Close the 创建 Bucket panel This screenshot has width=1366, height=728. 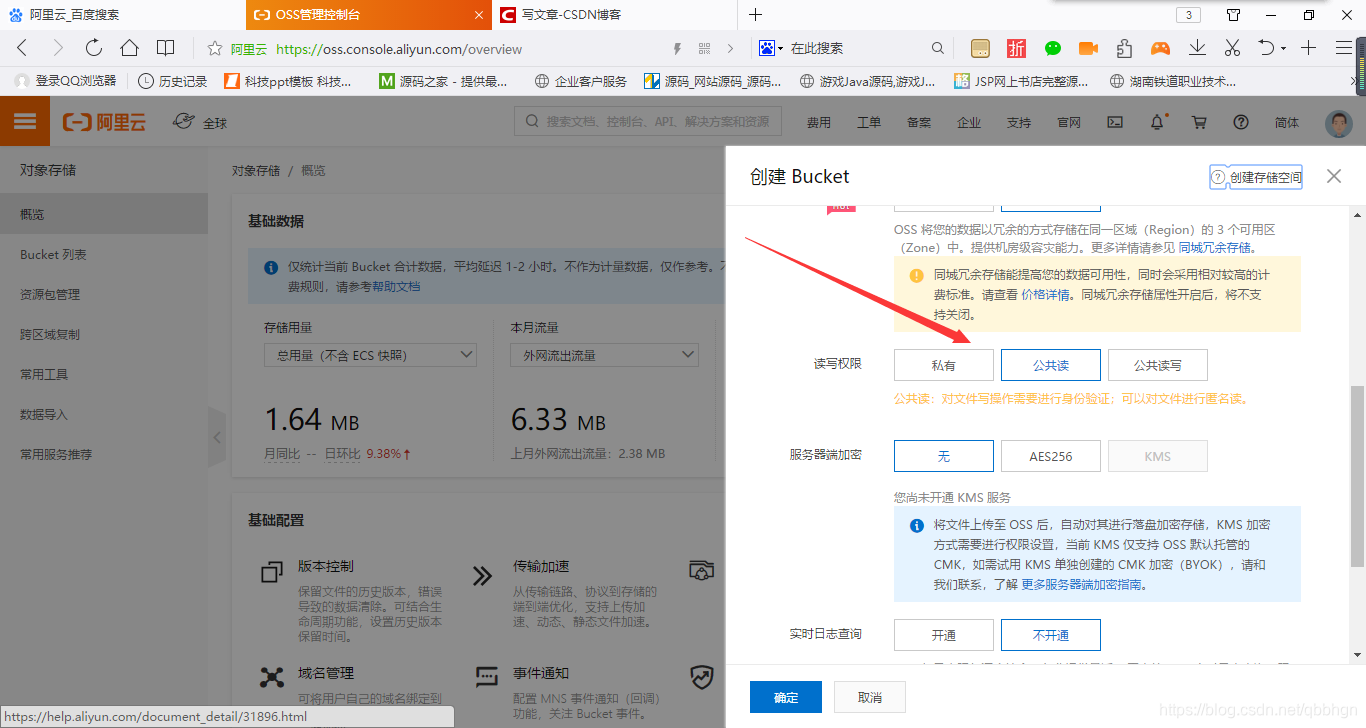click(1334, 176)
